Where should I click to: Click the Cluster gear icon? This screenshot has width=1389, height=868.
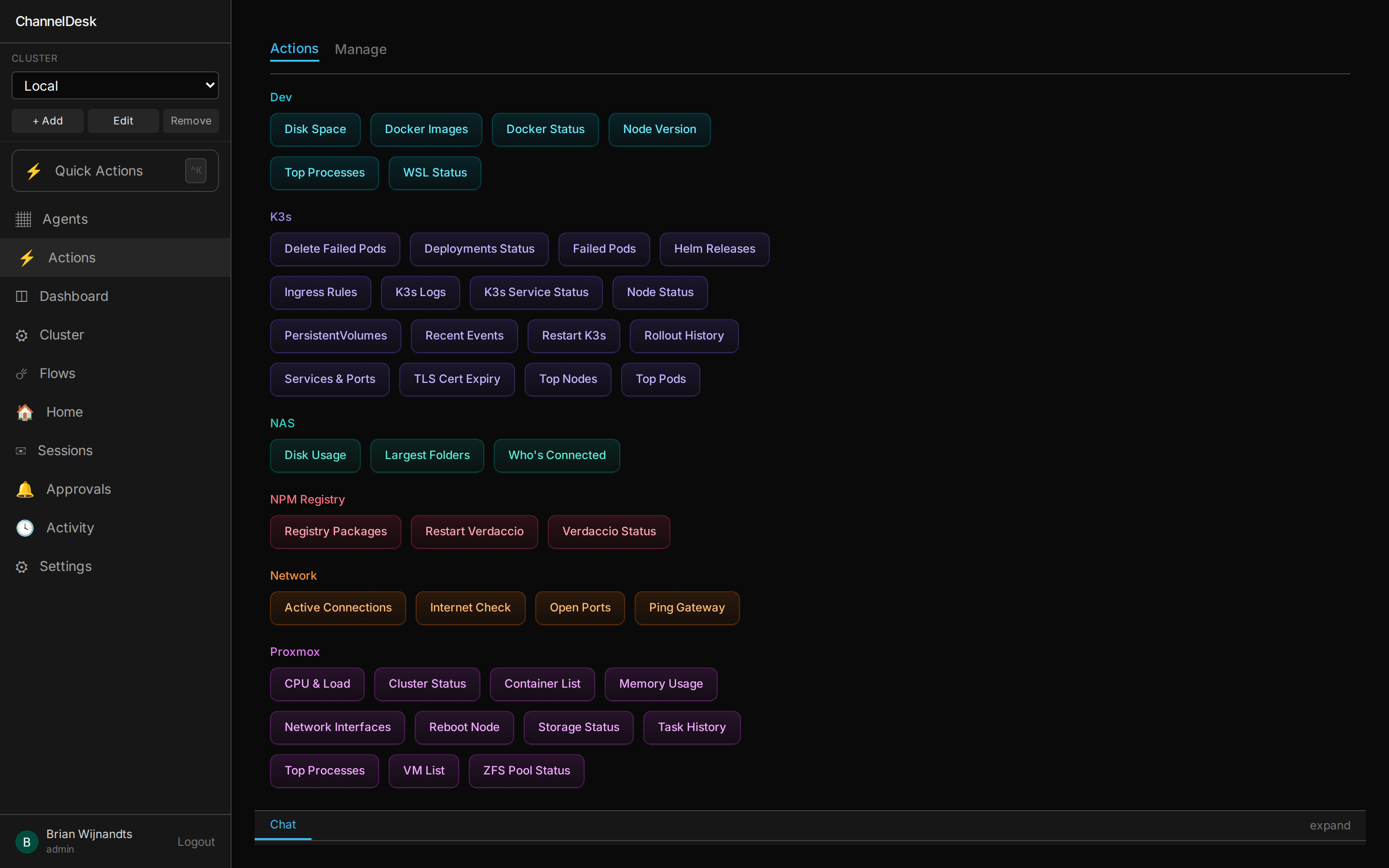(22, 335)
